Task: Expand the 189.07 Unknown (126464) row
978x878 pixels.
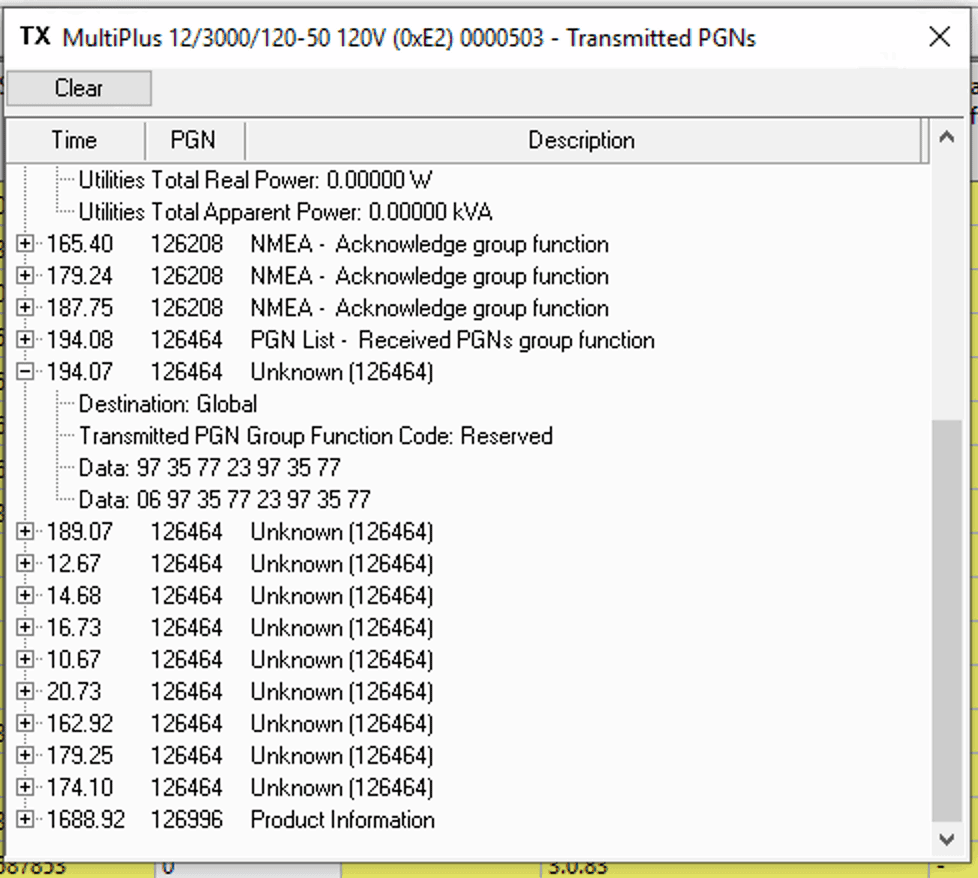Action: [25, 531]
